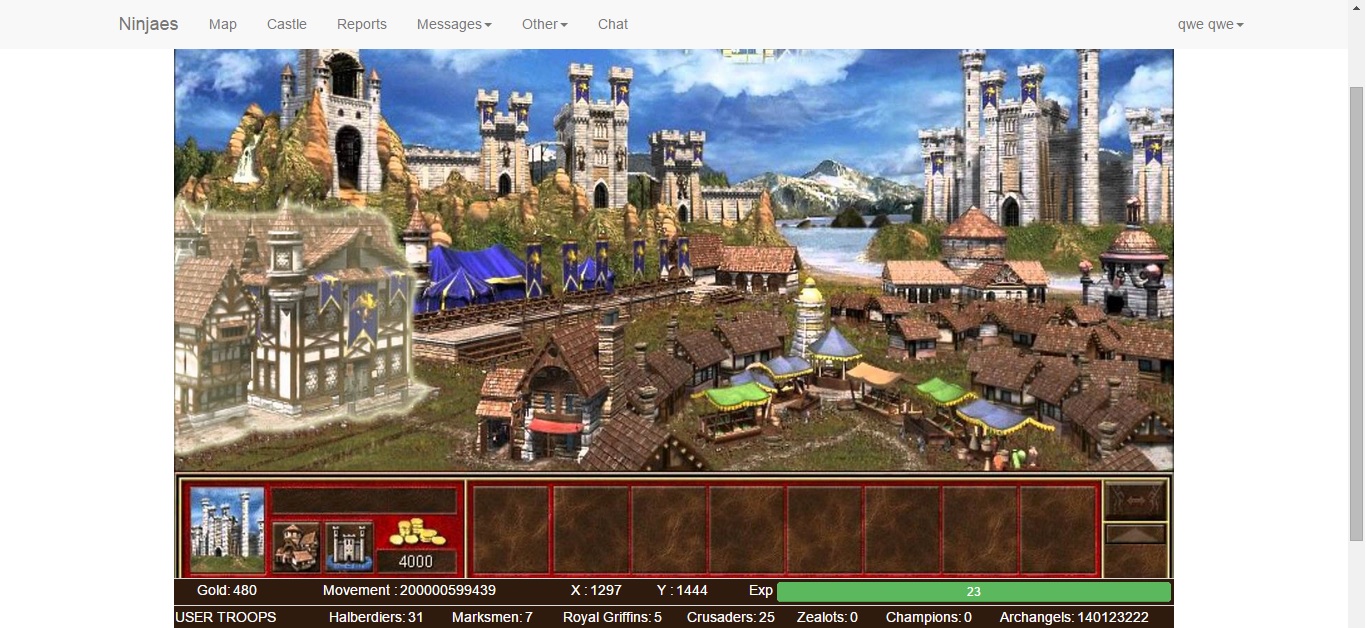
Task: Click the green experience progress bar
Action: click(973, 591)
